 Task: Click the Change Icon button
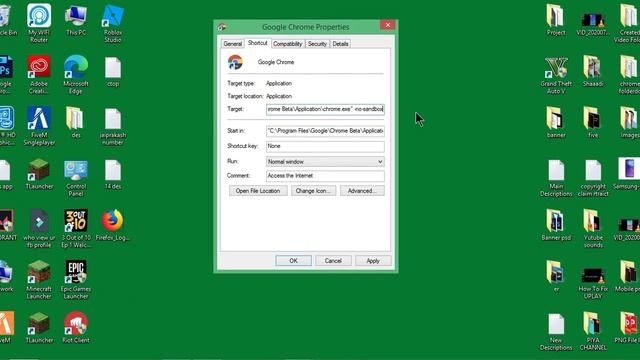point(313,191)
